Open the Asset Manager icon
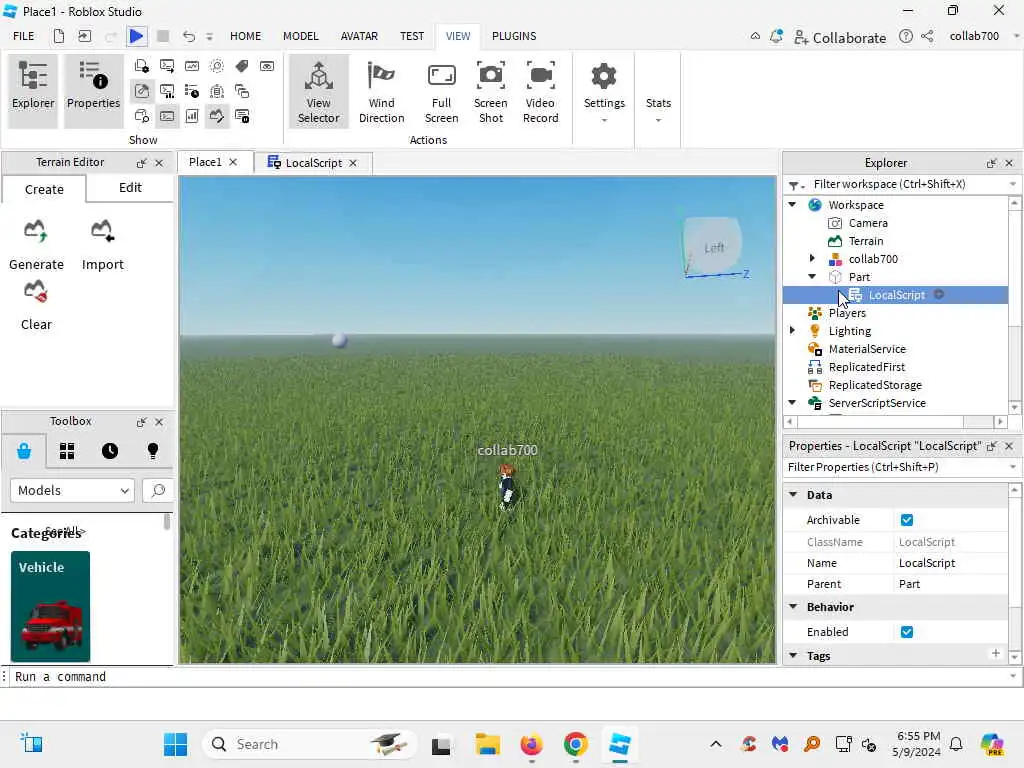 142,66
